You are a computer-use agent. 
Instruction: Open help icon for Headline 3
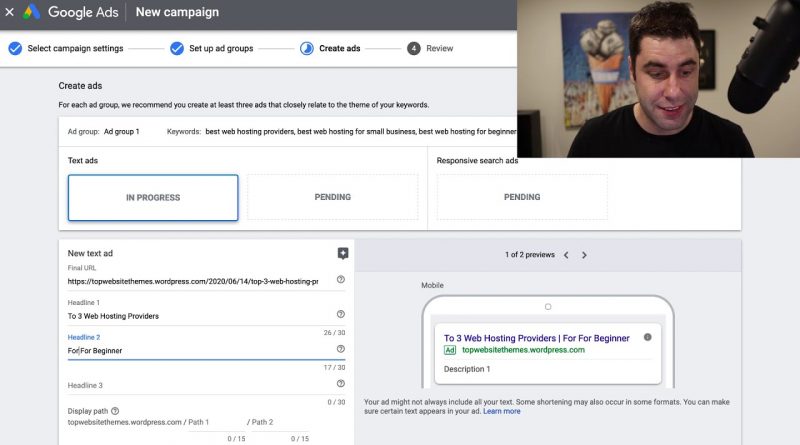click(341, 383)
